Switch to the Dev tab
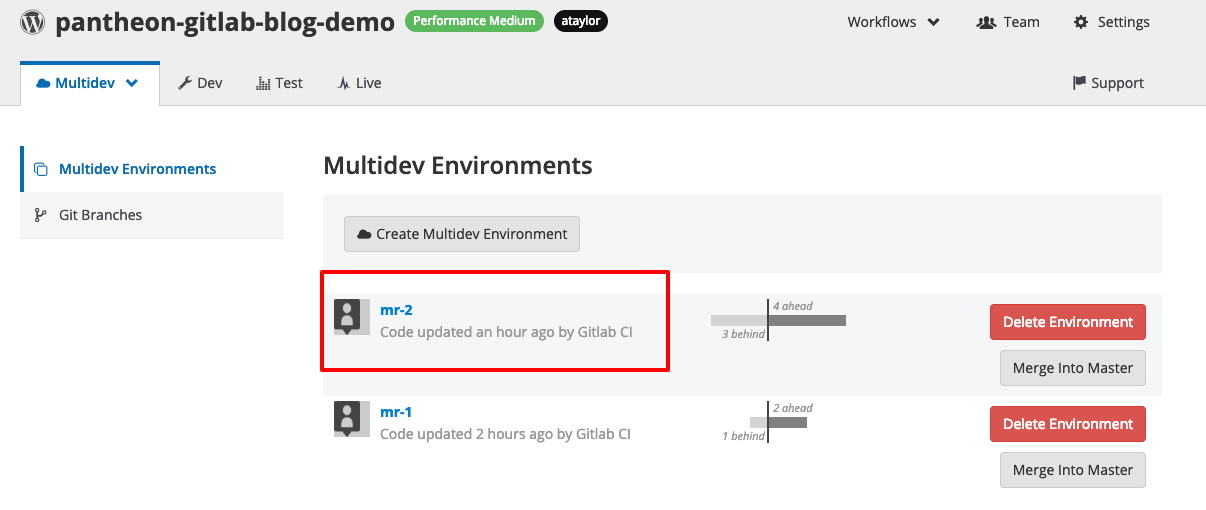 (200, 83)
